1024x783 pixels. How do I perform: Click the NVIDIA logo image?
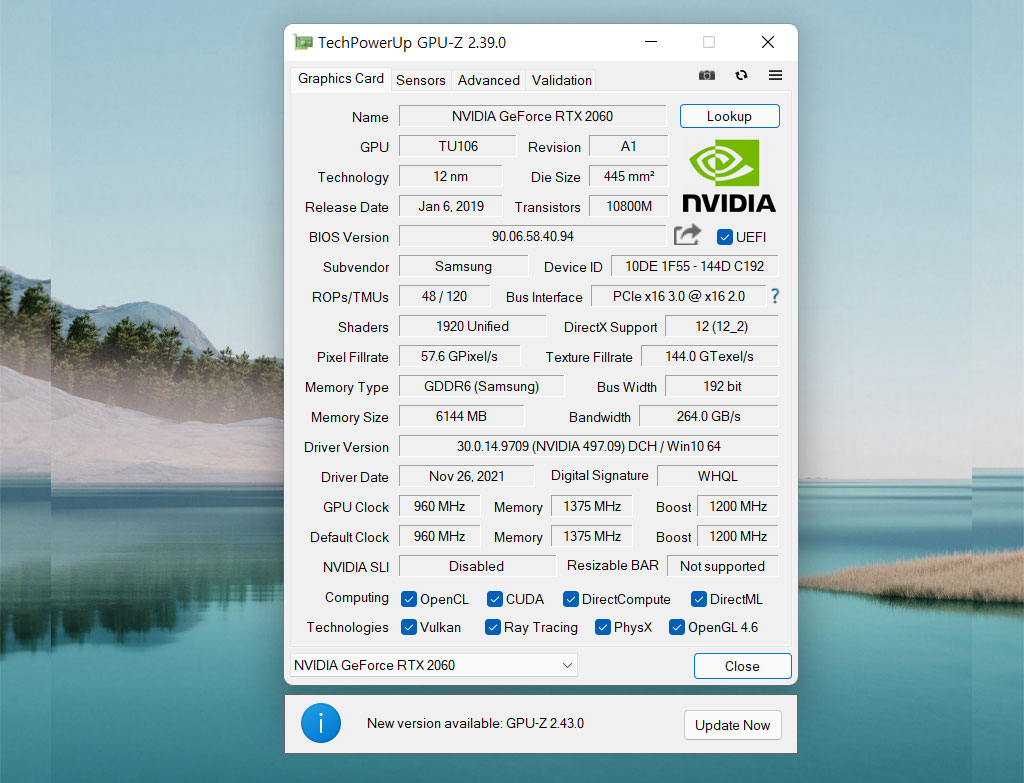click(x=729, y=176)
